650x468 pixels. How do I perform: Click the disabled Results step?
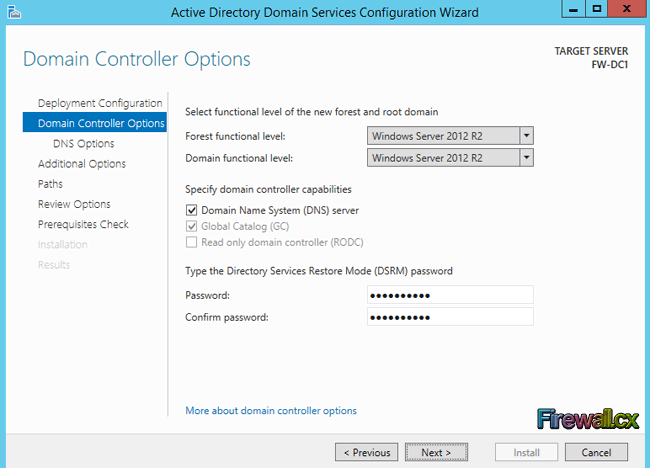point(54,265)
